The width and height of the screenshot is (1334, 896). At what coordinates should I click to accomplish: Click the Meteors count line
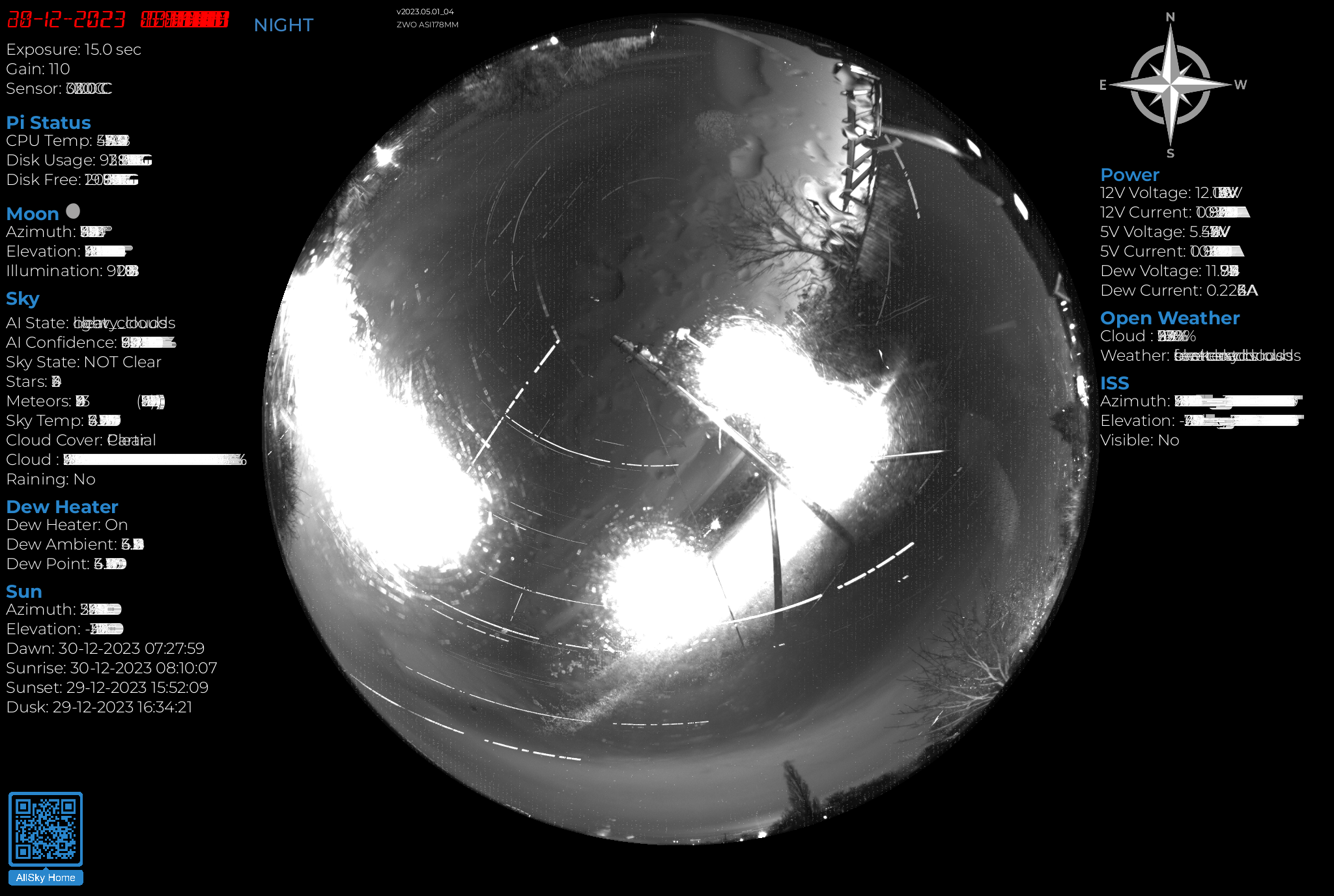(x=85, y=401)
